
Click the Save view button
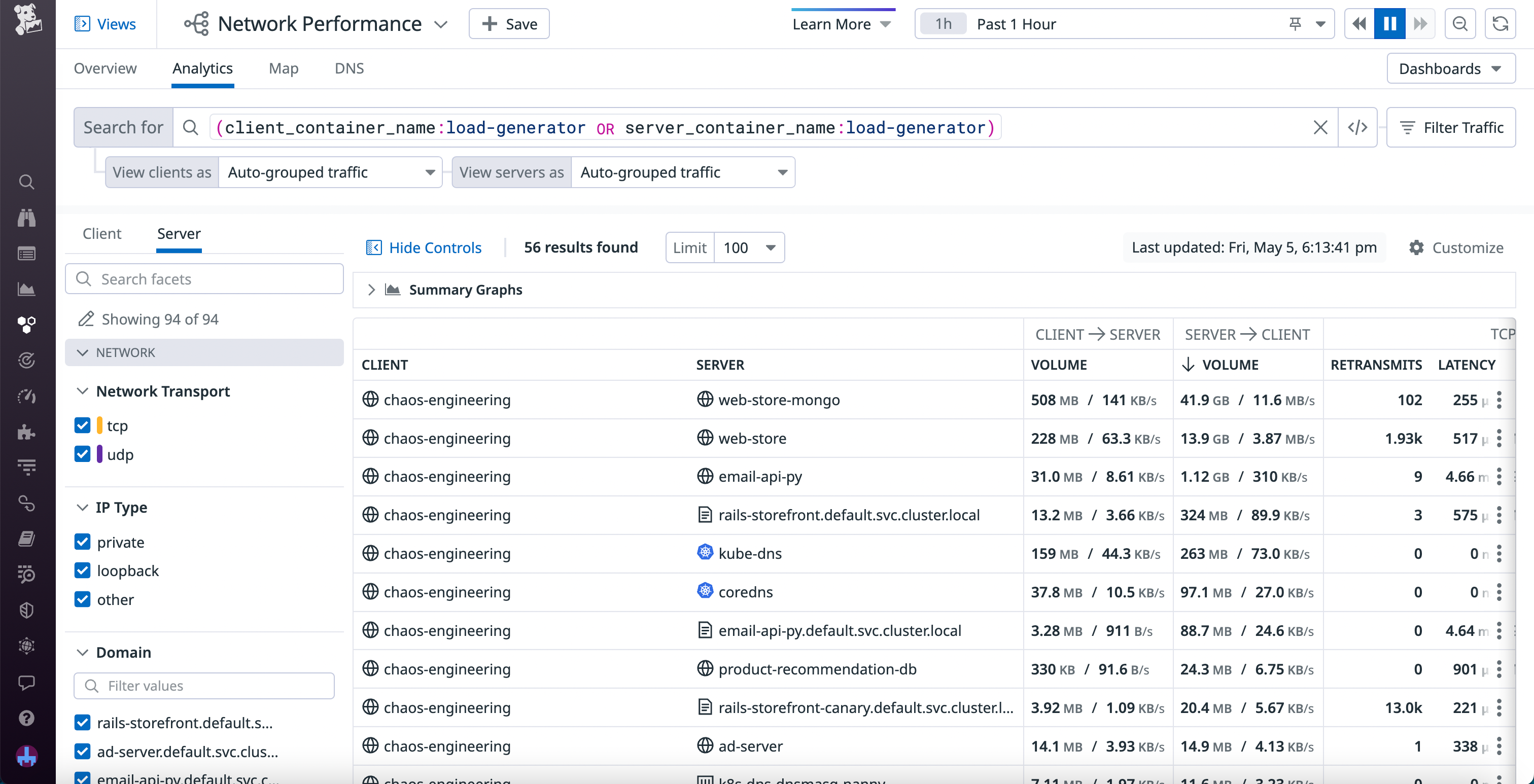509,24
